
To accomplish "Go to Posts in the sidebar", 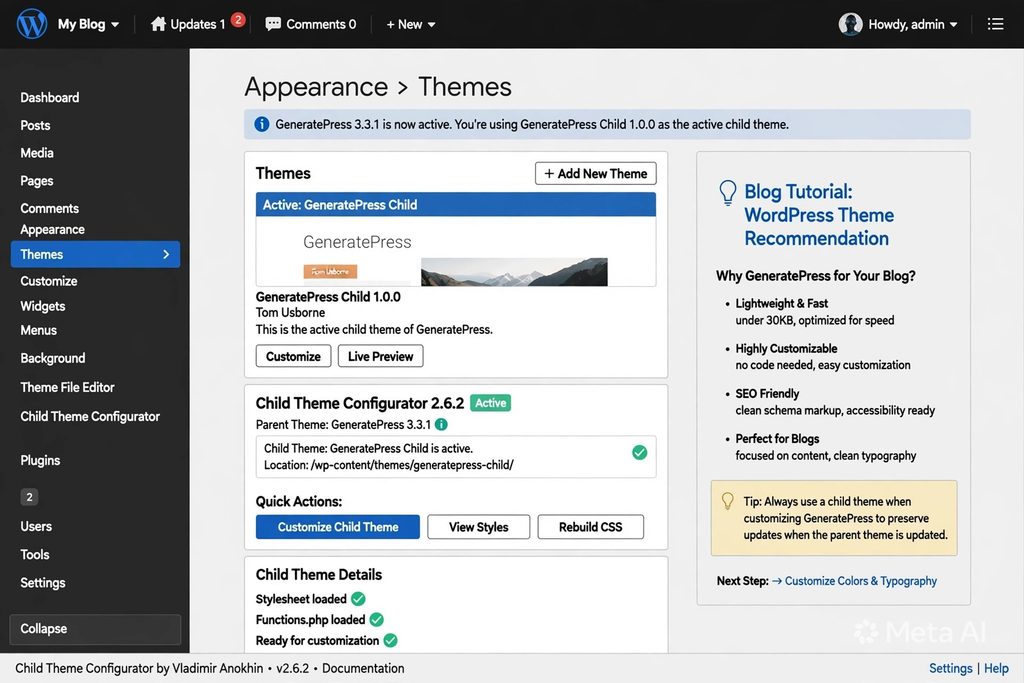I will pos(35,125).
